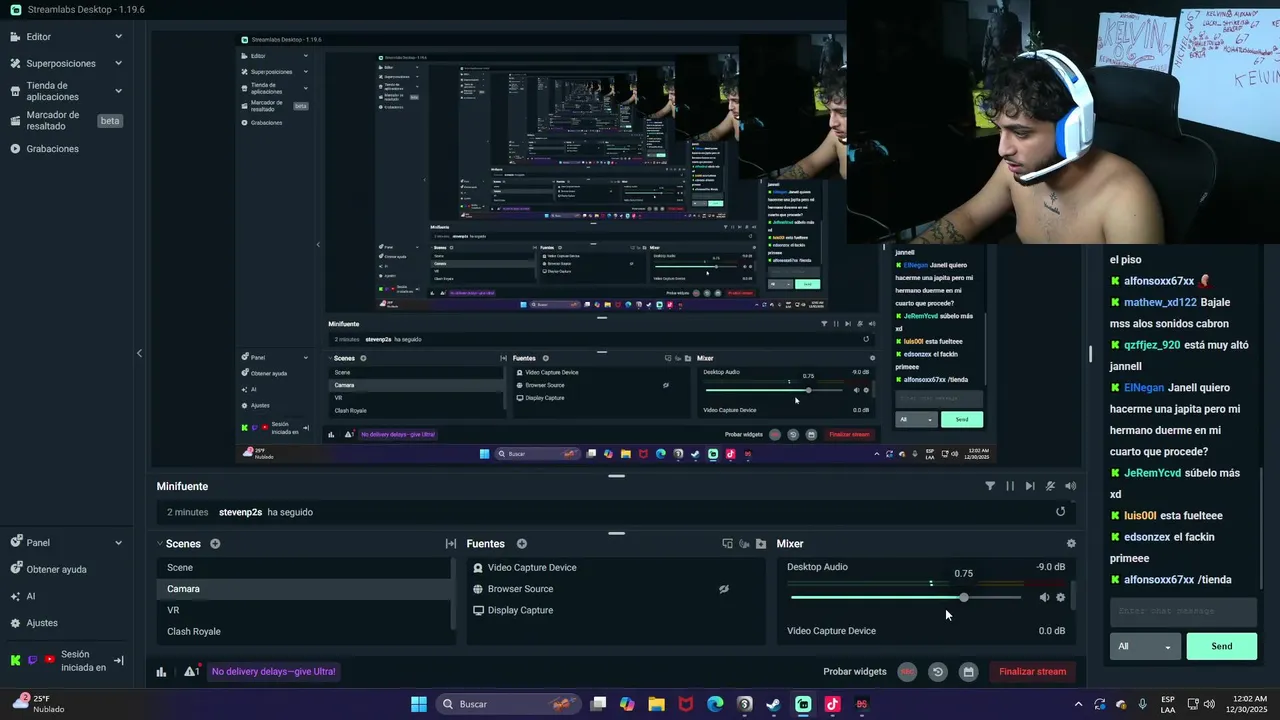Open mathew_xd122 chat username
Image resolution: width=1280 pixels, height=720 pixels.
[x=1160, y=302]
